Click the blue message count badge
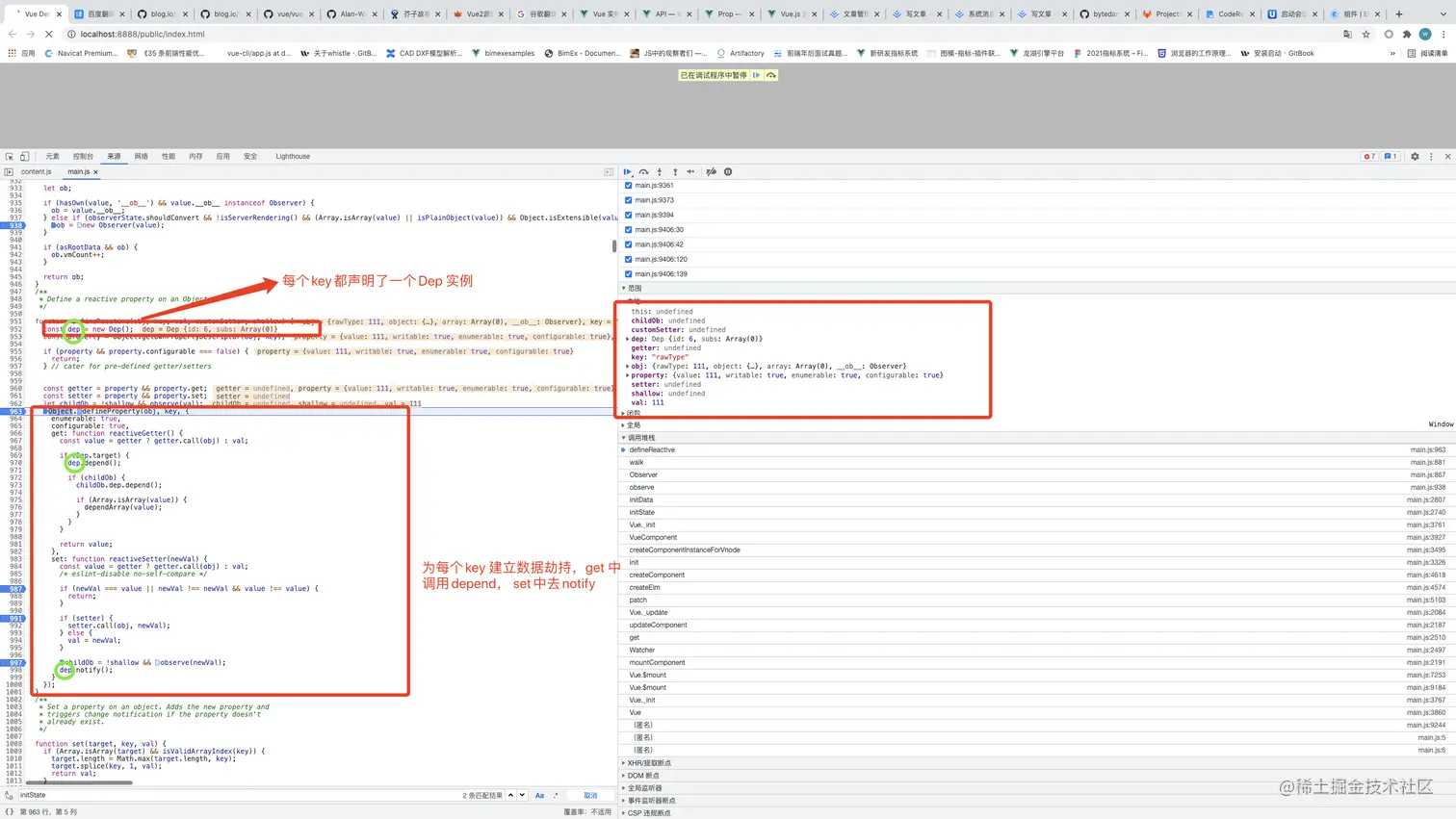The image size is (1456, 819). [1391, 156]
